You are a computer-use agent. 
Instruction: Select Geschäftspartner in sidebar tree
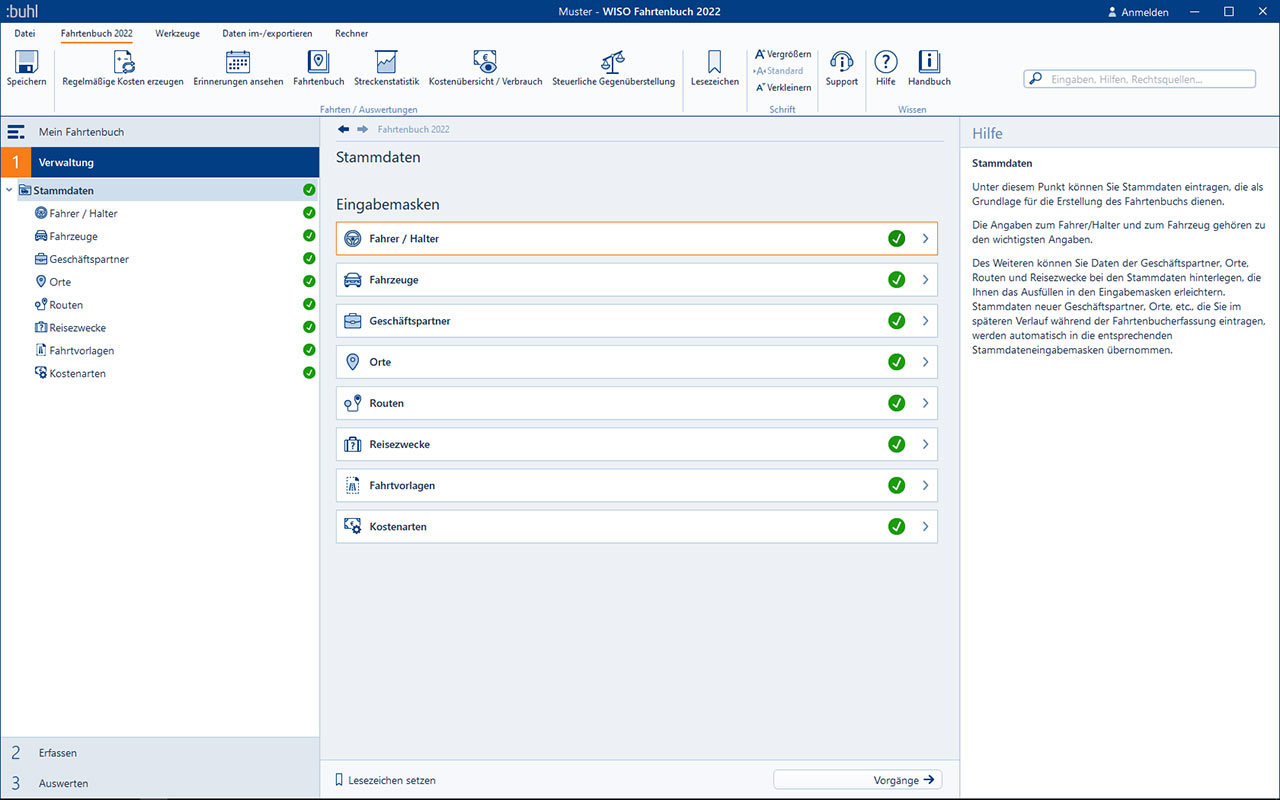click(x=89, y=259)
